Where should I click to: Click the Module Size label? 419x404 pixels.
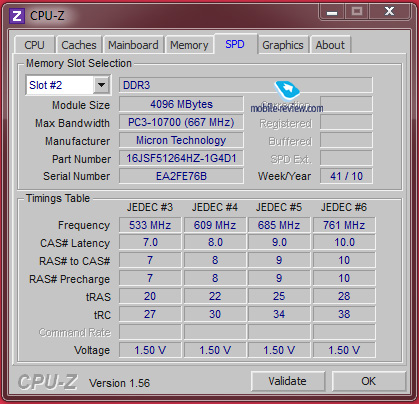tap(81, 105)
